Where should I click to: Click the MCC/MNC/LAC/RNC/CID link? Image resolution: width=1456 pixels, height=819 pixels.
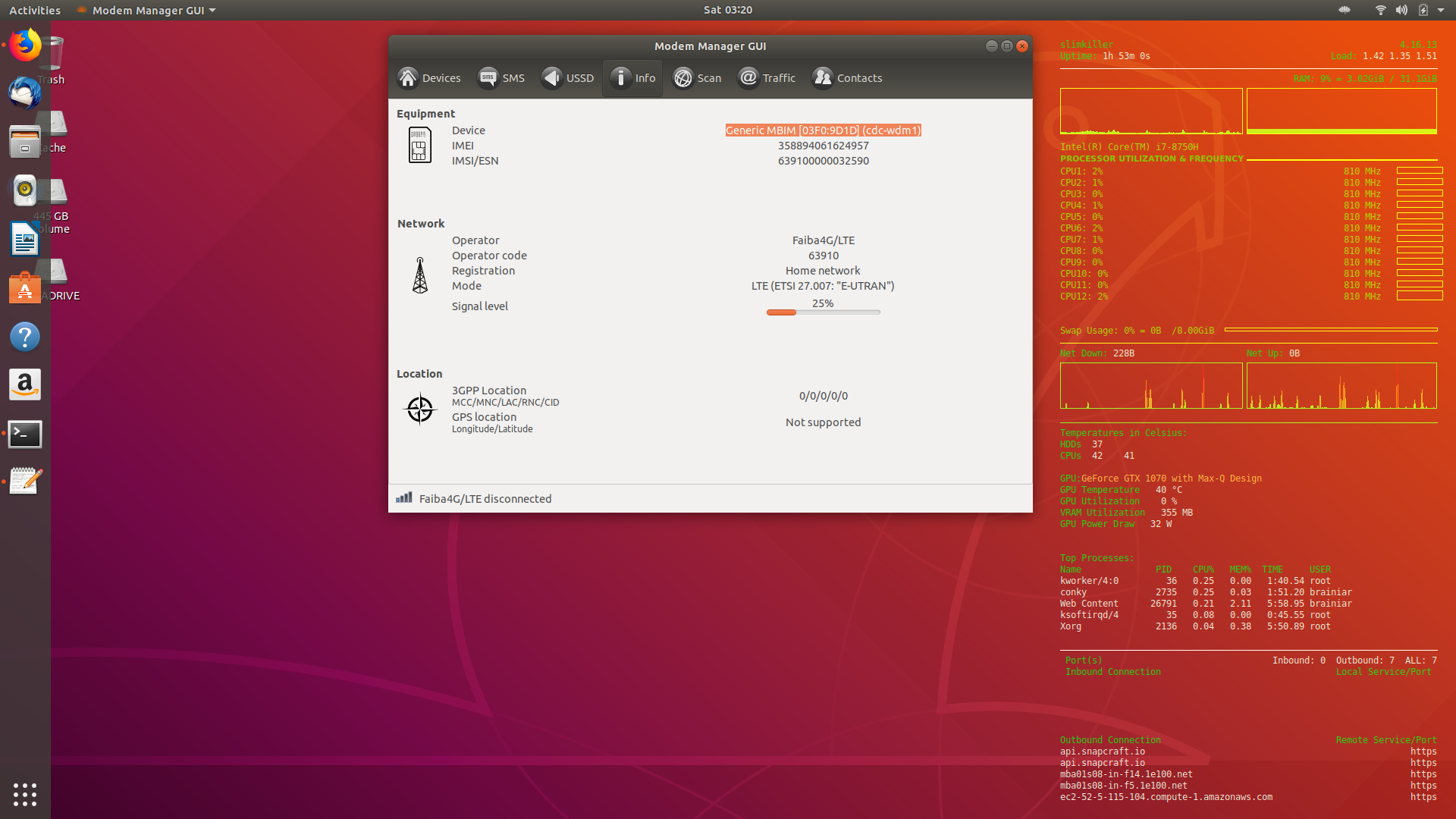click(506, 402)
